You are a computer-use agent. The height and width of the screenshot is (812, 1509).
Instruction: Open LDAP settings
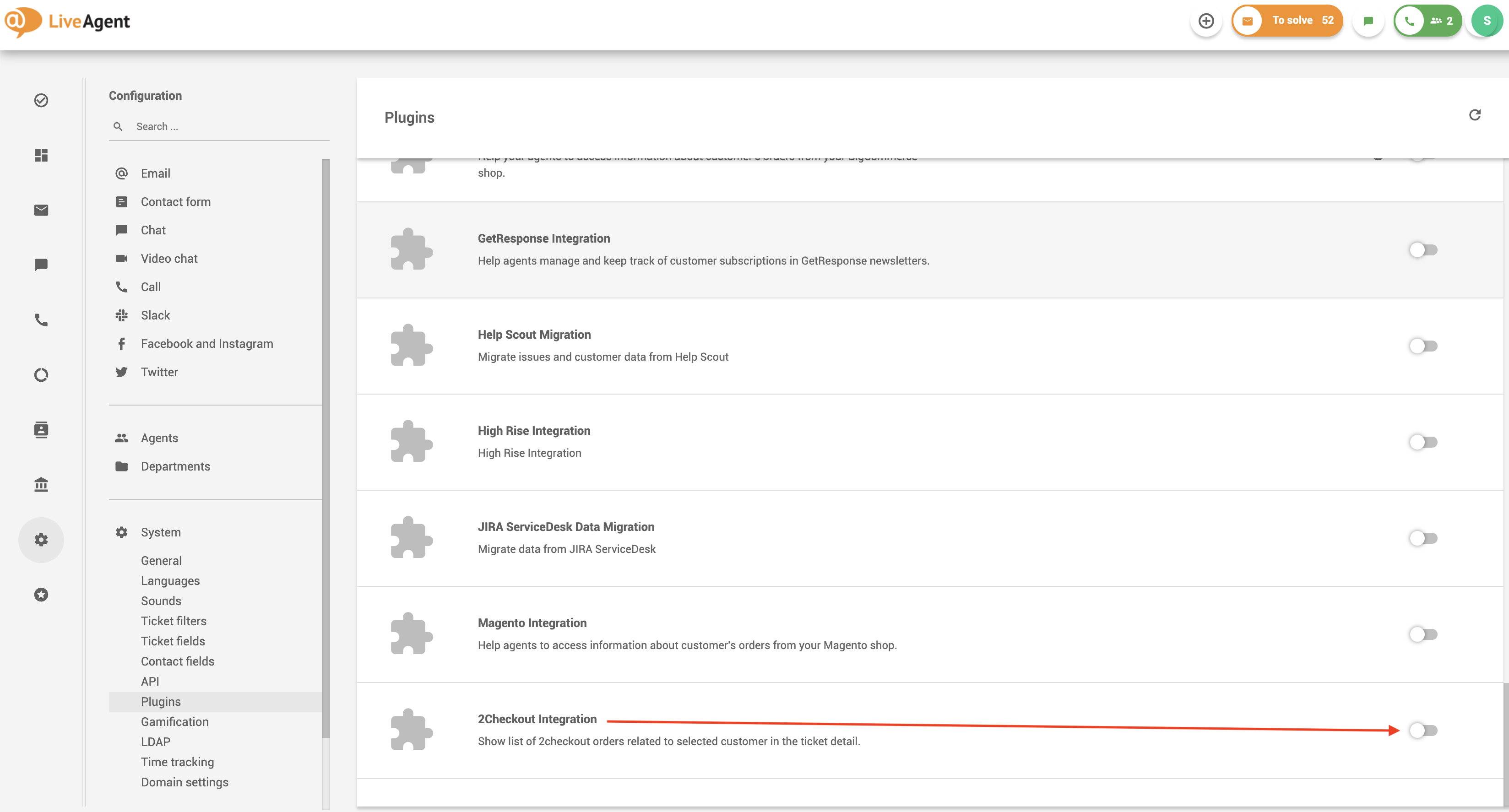(155, 742)
